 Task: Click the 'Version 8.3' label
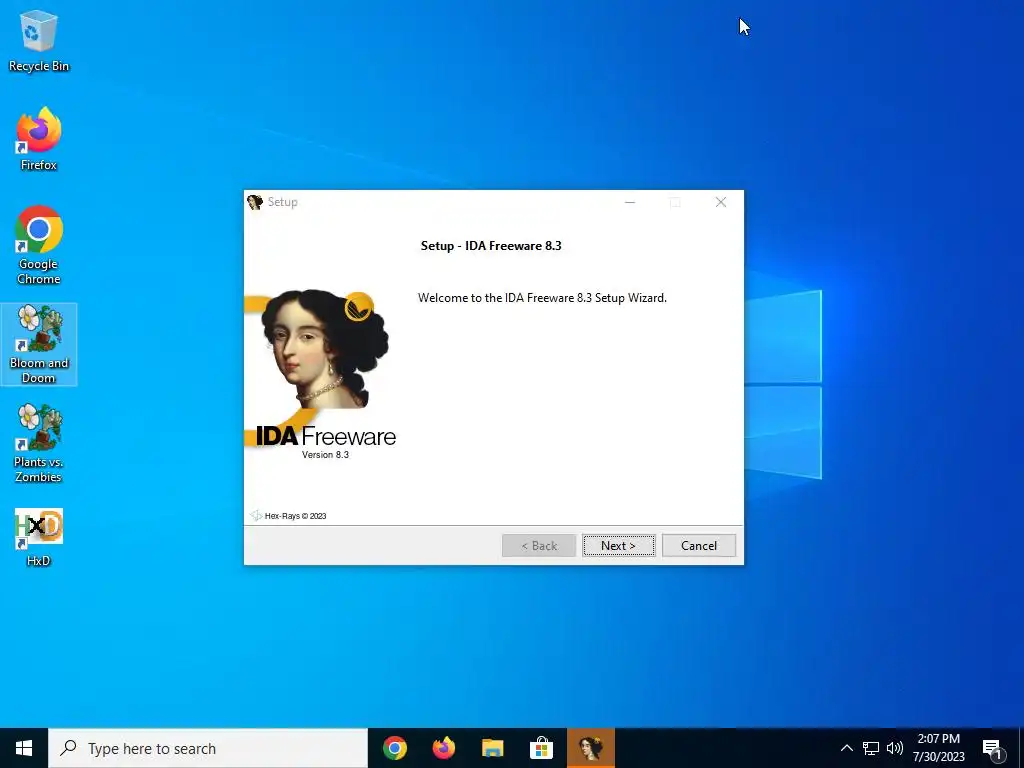coord(325,455)
